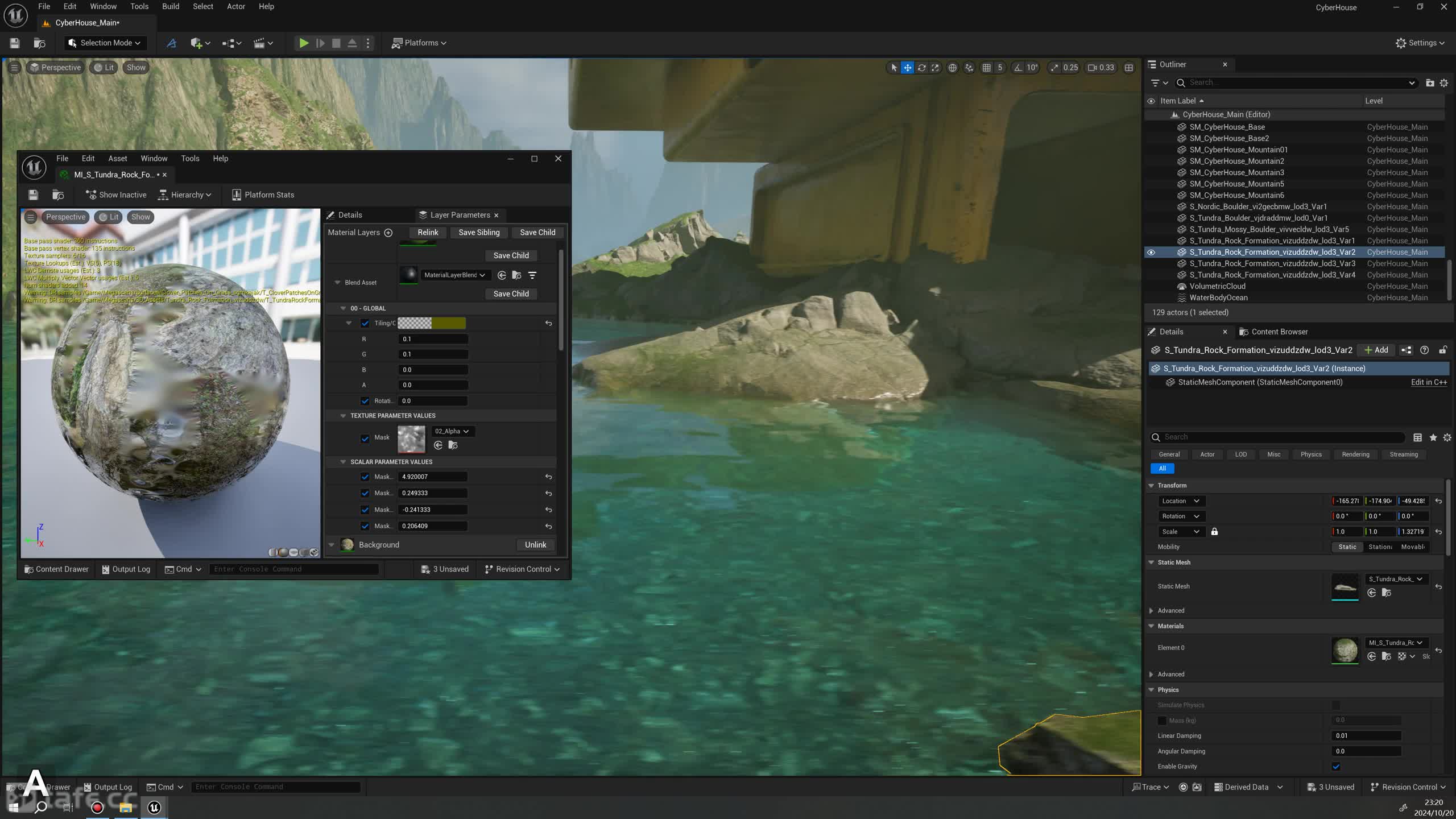Open Outliner settings gear icon
1456x819 pixels.
[1444, 83]
